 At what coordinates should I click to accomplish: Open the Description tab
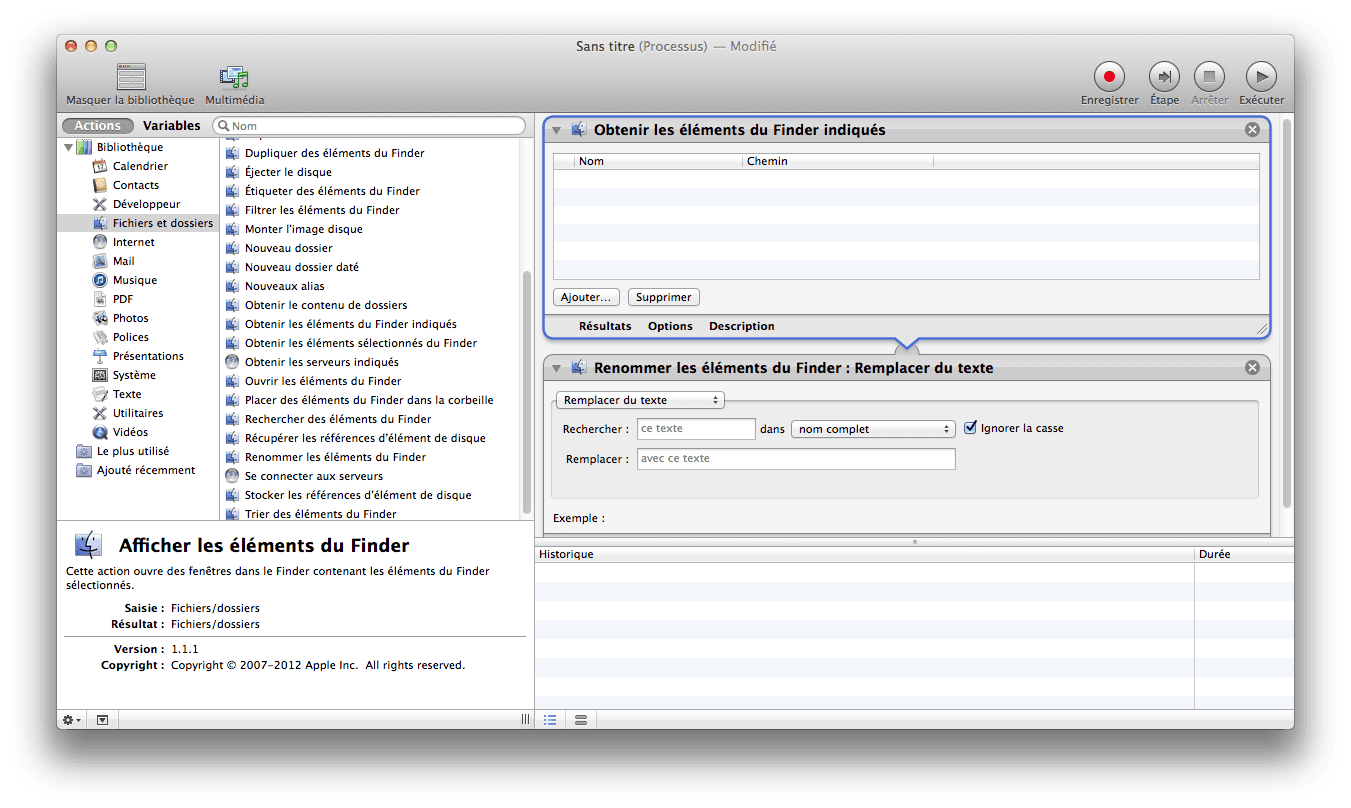pos(742,326)
